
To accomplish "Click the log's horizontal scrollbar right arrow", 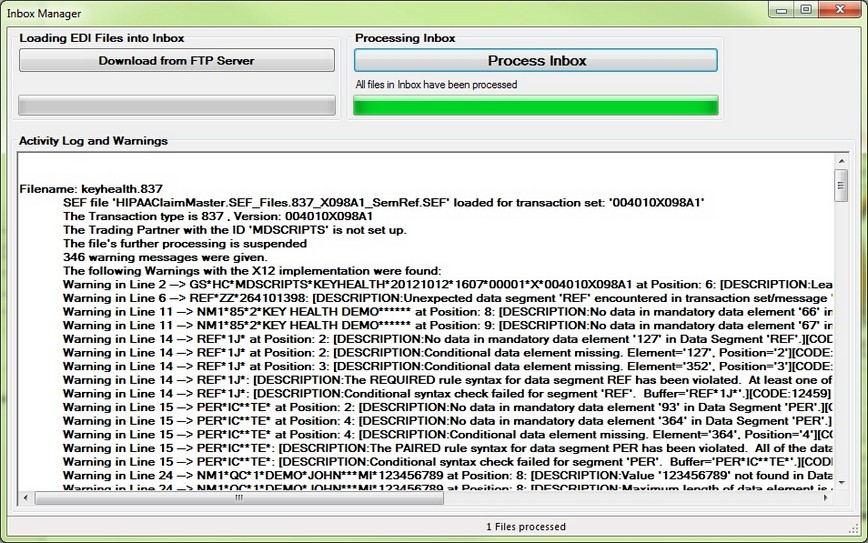I will point(825,497).
